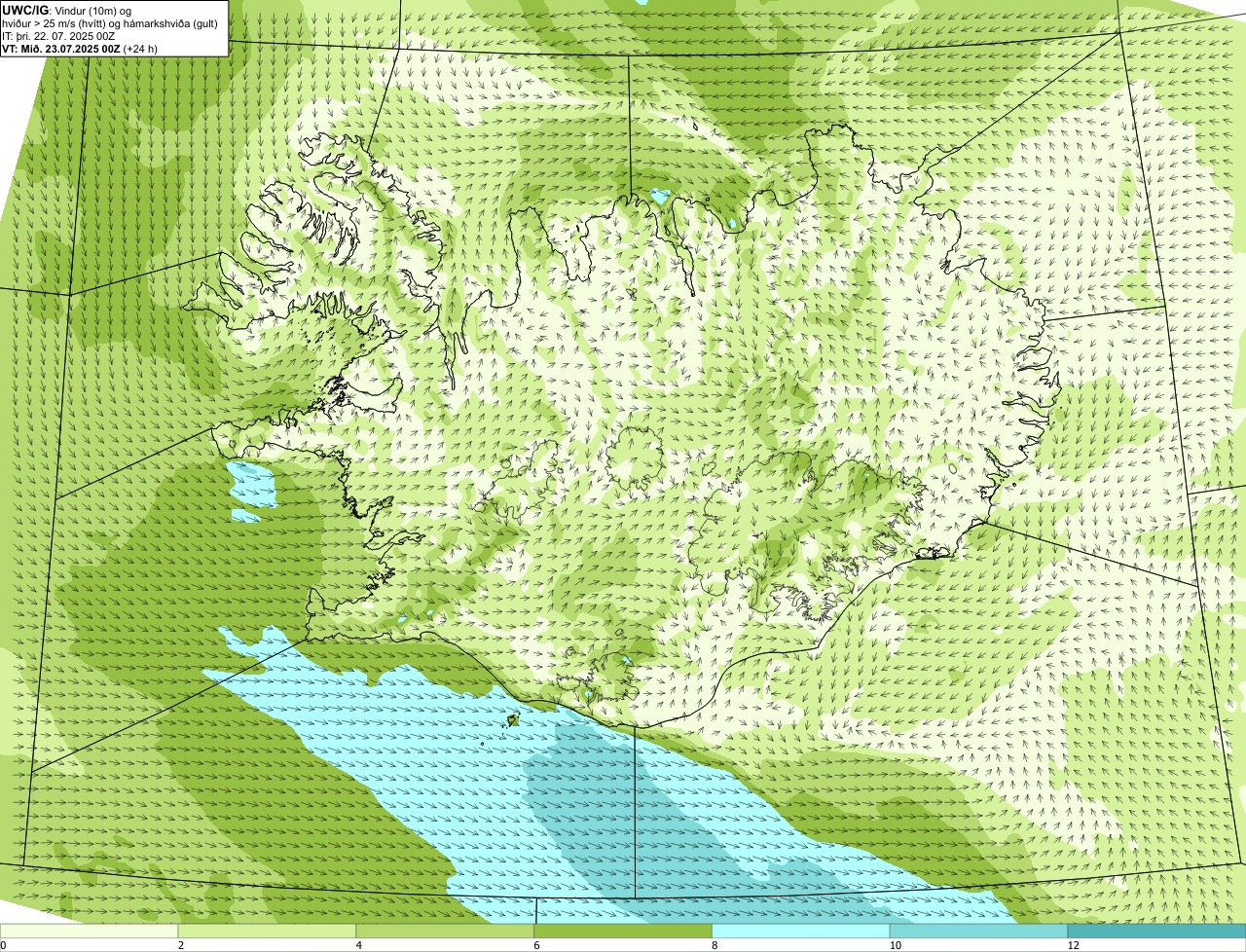Click the color bar tick label "6"
This screenshot has height=952, width=1246.
pos(537,945)
